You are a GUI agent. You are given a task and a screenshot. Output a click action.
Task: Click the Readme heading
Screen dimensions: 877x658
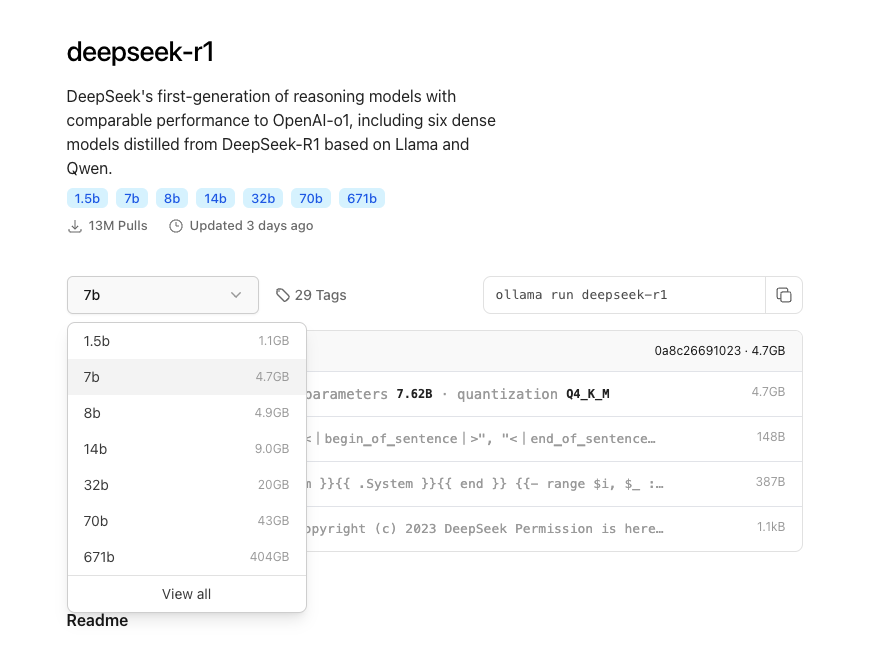click(x=97, y=621)
